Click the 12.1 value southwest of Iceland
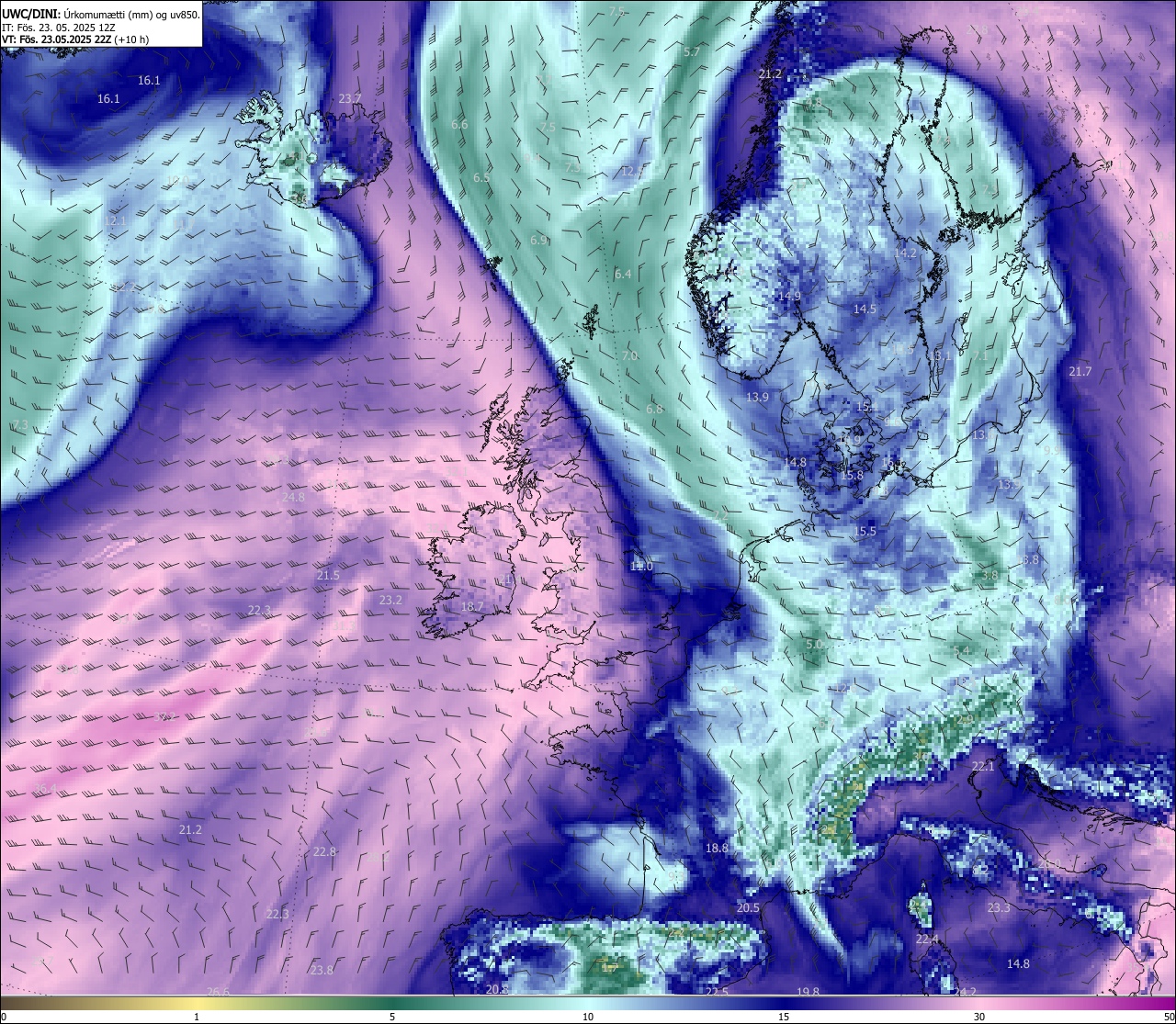This screenshot has width=1176, height=1024. point(115,221)
